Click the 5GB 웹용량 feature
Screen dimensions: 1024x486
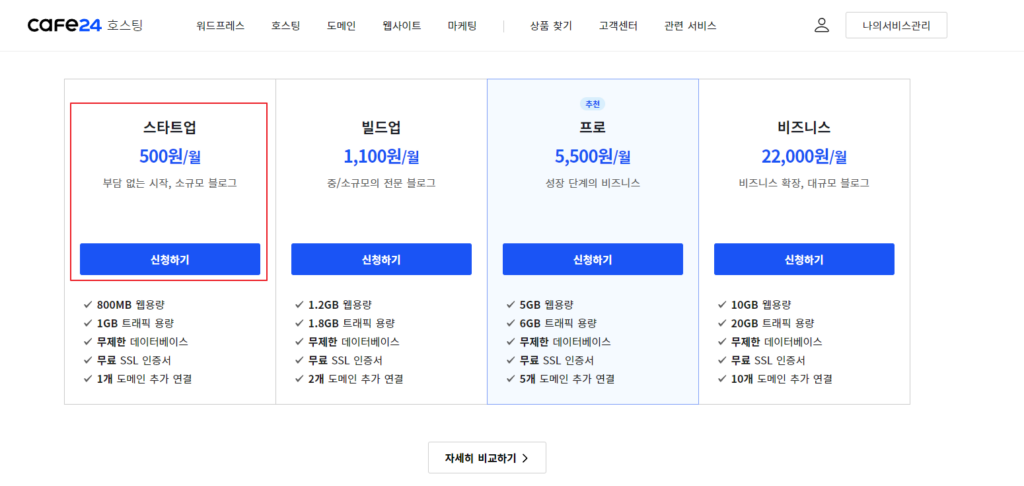coord(539,304)
